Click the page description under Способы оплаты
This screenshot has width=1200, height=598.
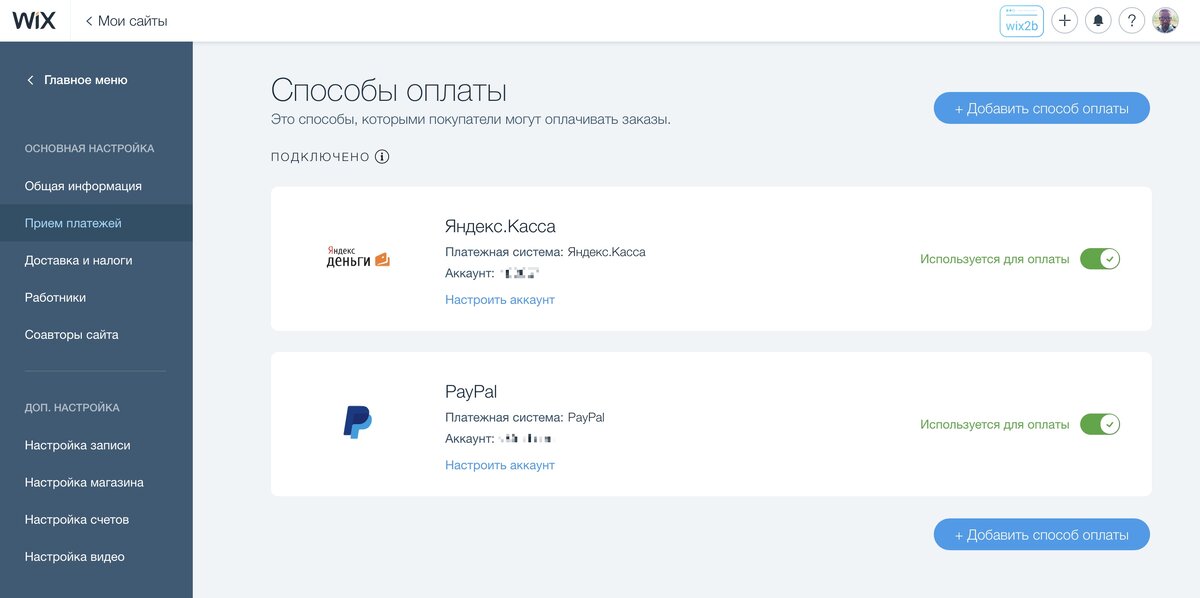pyautogui.click(x=471, y=119)
